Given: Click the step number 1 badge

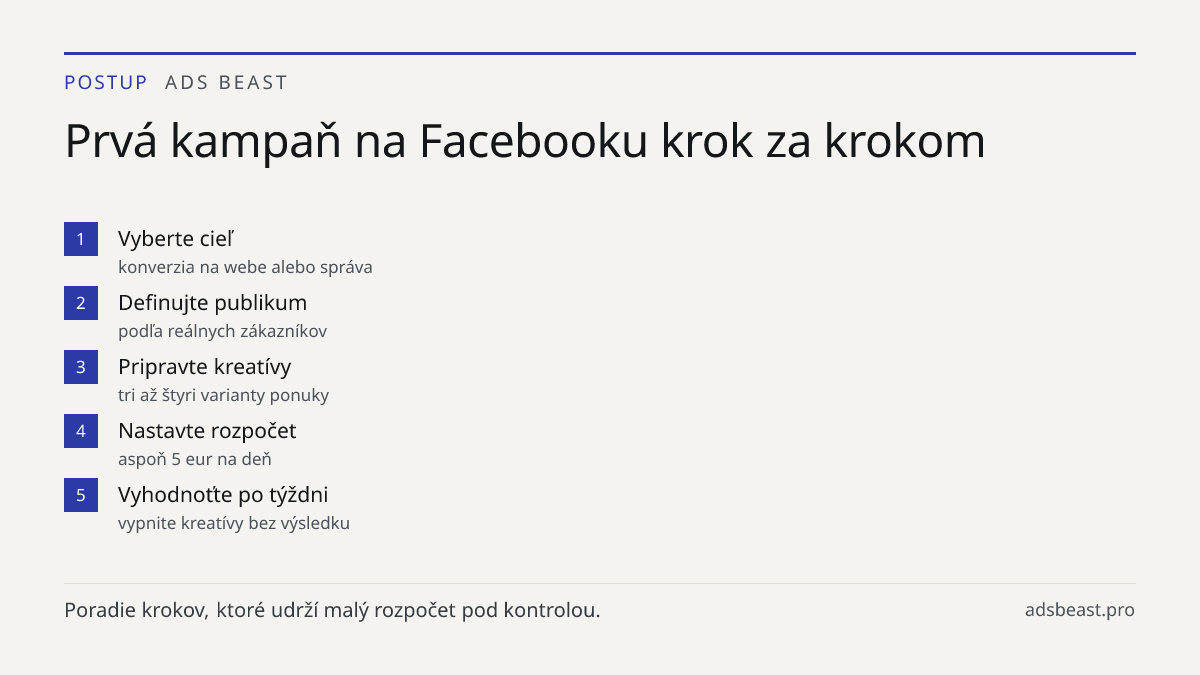Looking at the screenshot, I should pyautogui.click(x=81, y=239).
